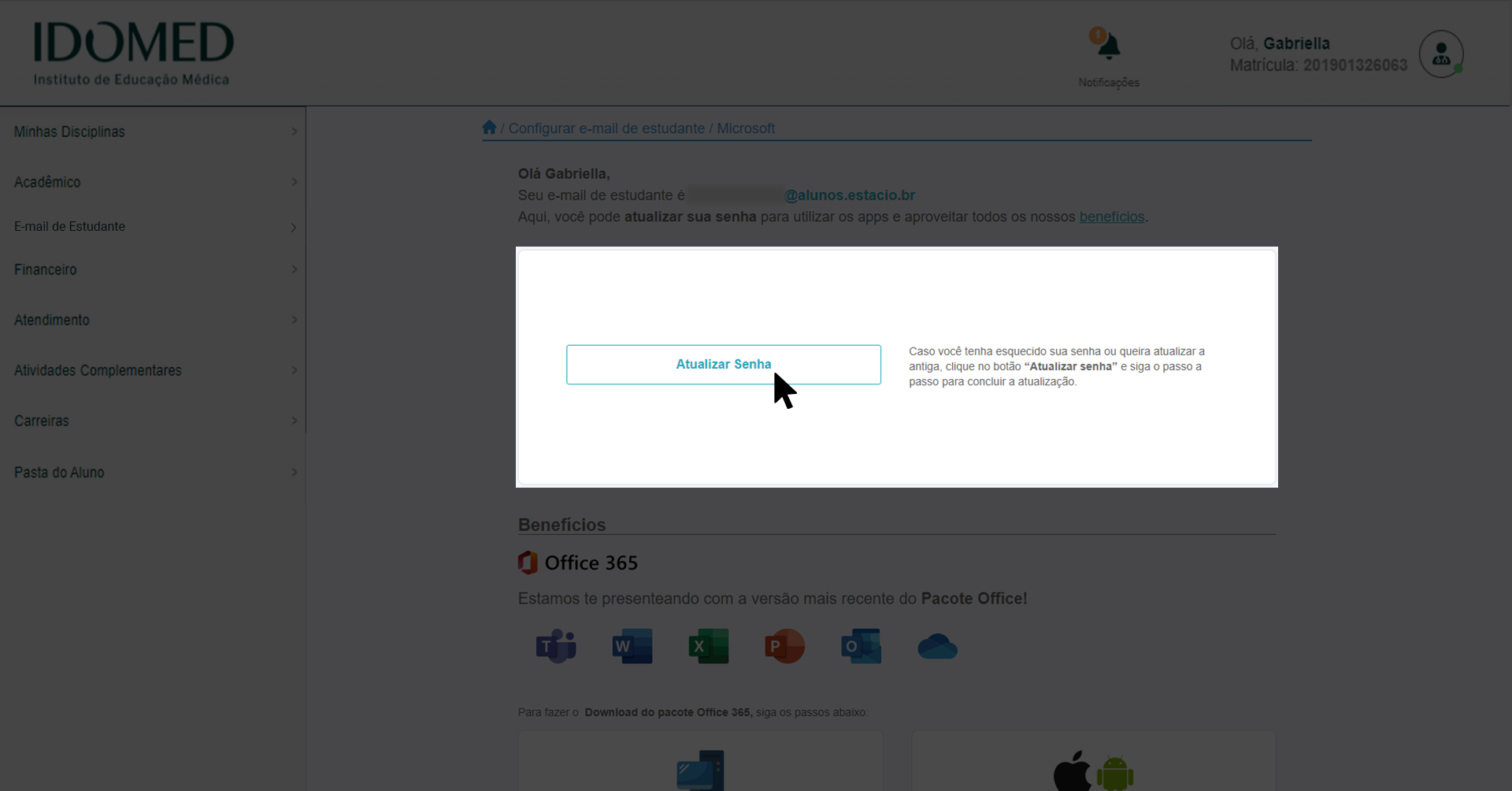Image resolution: width=1512 pixels, height=791 pixels.
Task: Click the Apple logo icon
Action: click(x=1073, y=771)
